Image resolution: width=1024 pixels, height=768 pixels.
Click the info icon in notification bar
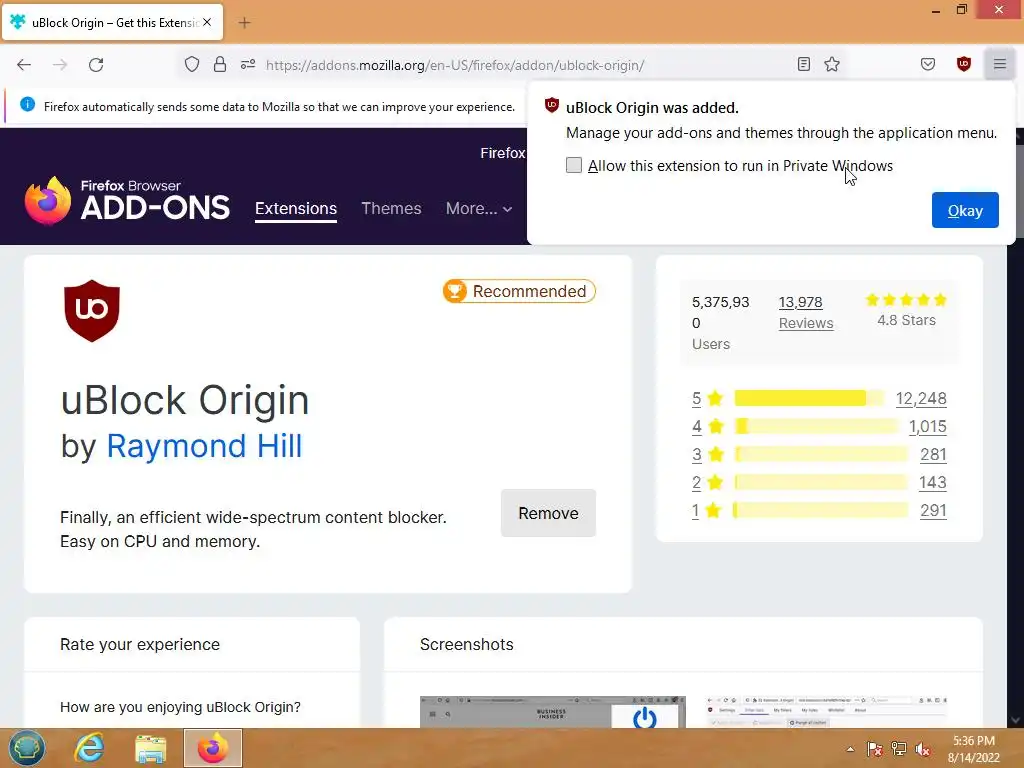coord(27,104)
